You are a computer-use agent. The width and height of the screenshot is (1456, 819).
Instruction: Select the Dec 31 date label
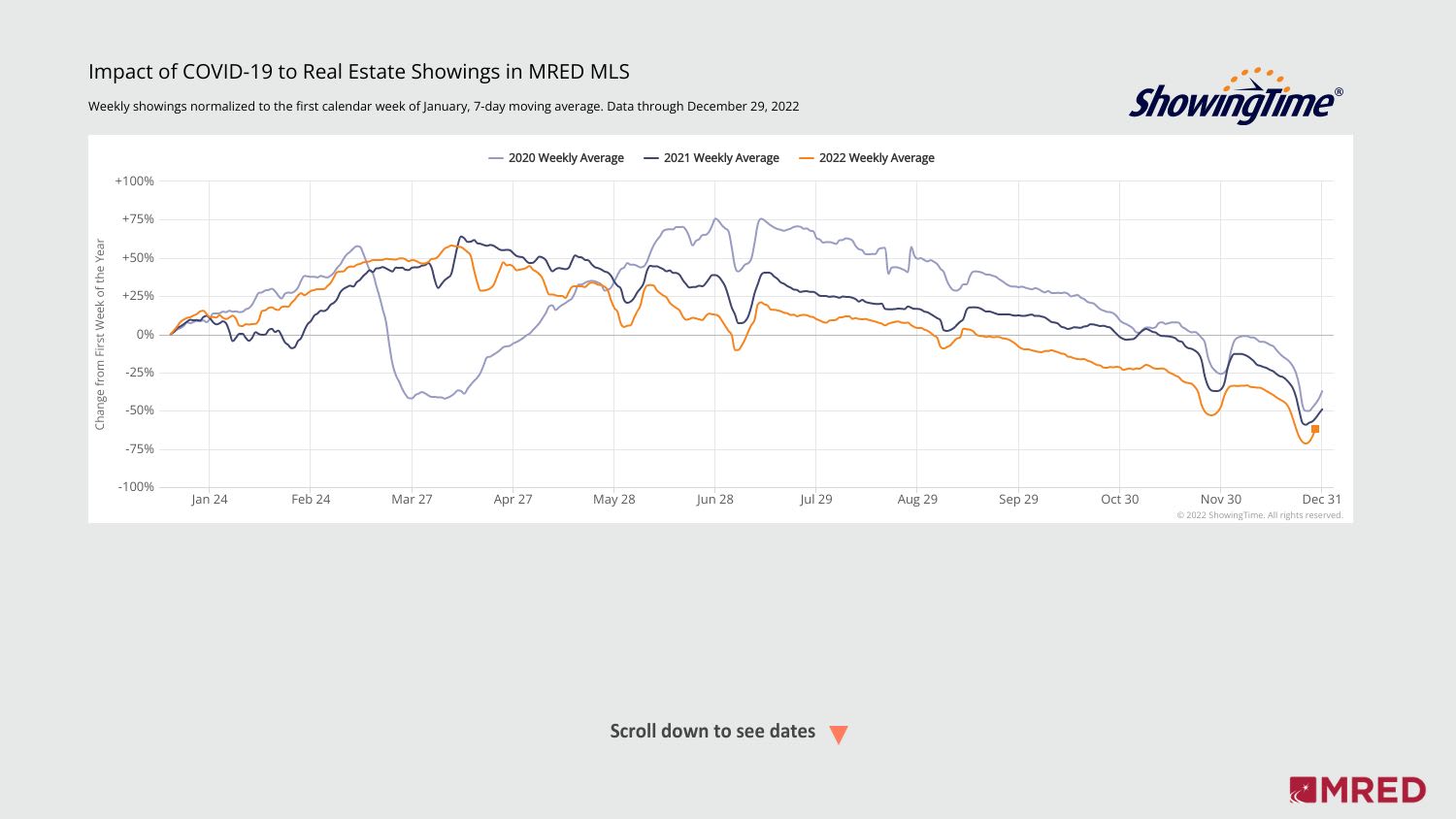[1321, 500]
